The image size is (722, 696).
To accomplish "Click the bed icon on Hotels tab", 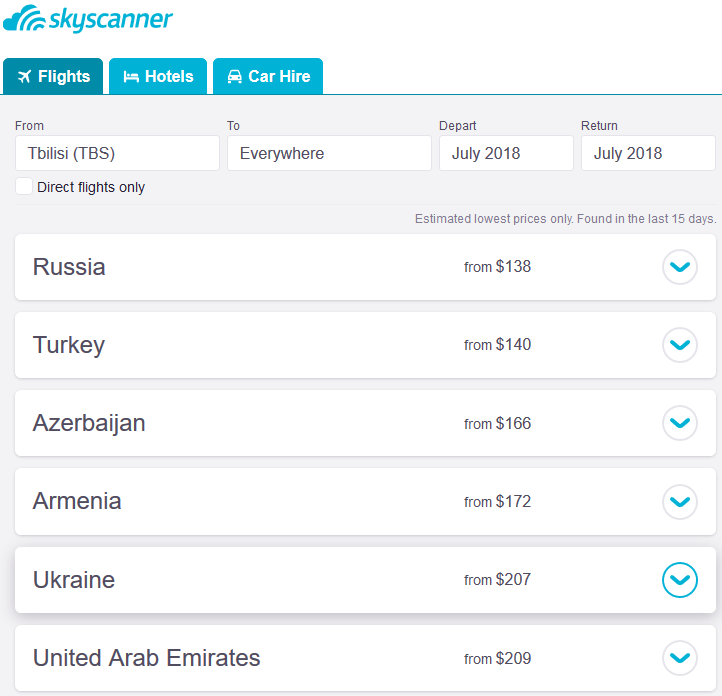I will 131,76.
